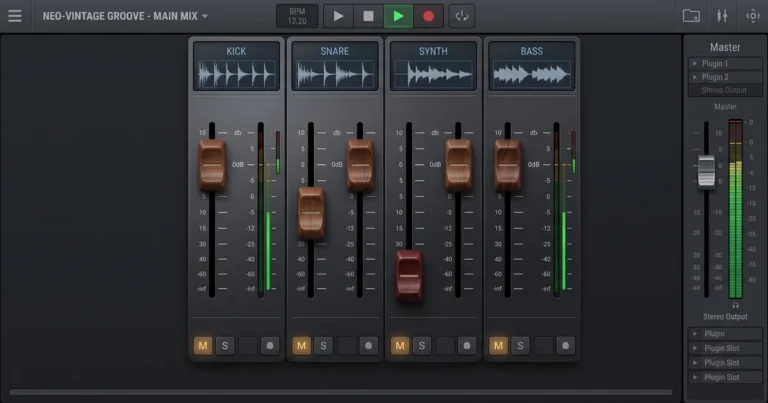
Task: Click the BPM tempo field
Action: coord(297,16)
